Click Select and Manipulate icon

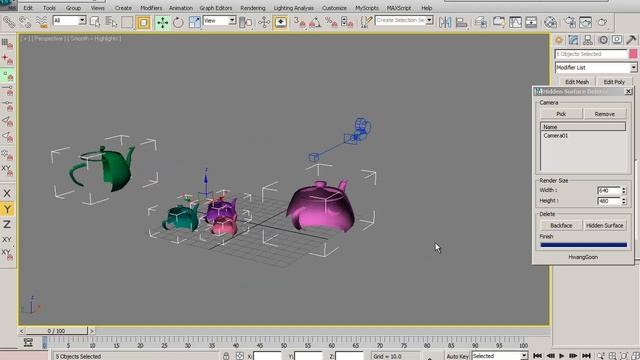tap(264, 22)
